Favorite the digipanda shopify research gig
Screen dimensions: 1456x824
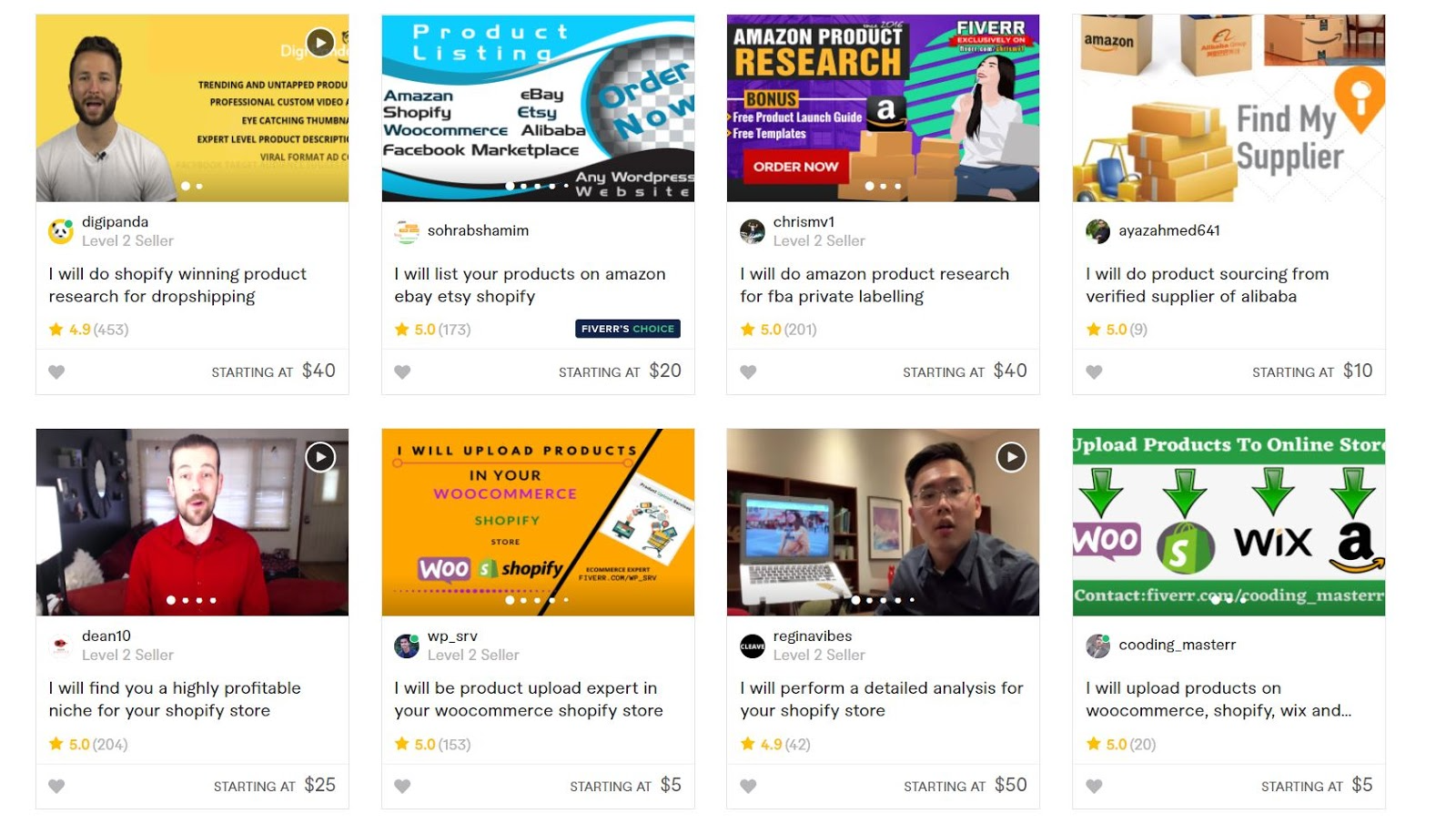[56, 371]
